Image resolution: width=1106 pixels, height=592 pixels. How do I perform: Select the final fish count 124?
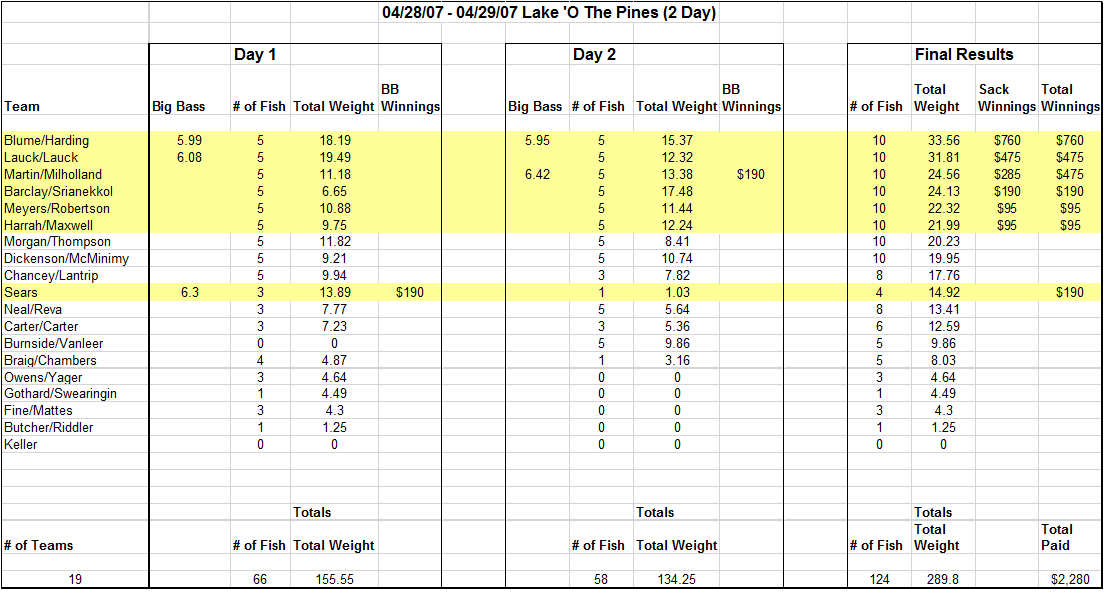(877, 579)
